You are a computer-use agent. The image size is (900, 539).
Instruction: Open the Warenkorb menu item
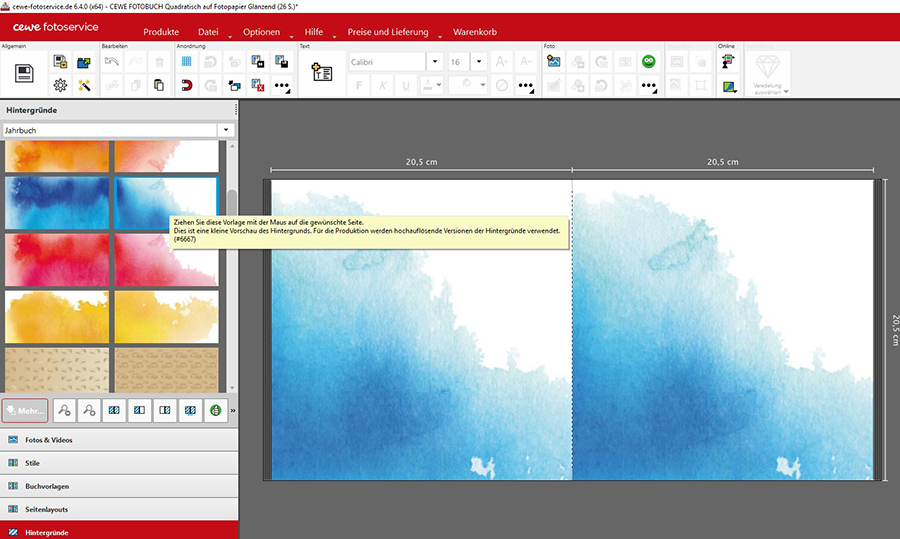(476, 32)
